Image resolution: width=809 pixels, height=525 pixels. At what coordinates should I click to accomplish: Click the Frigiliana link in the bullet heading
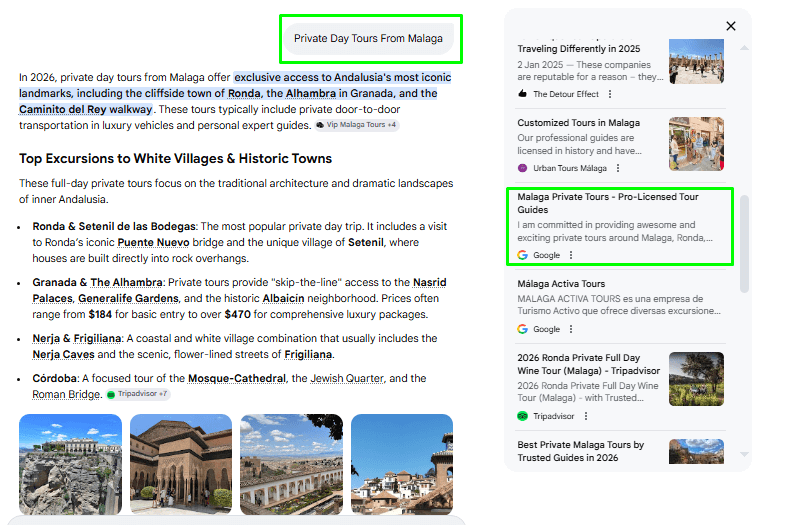(97, 338)
